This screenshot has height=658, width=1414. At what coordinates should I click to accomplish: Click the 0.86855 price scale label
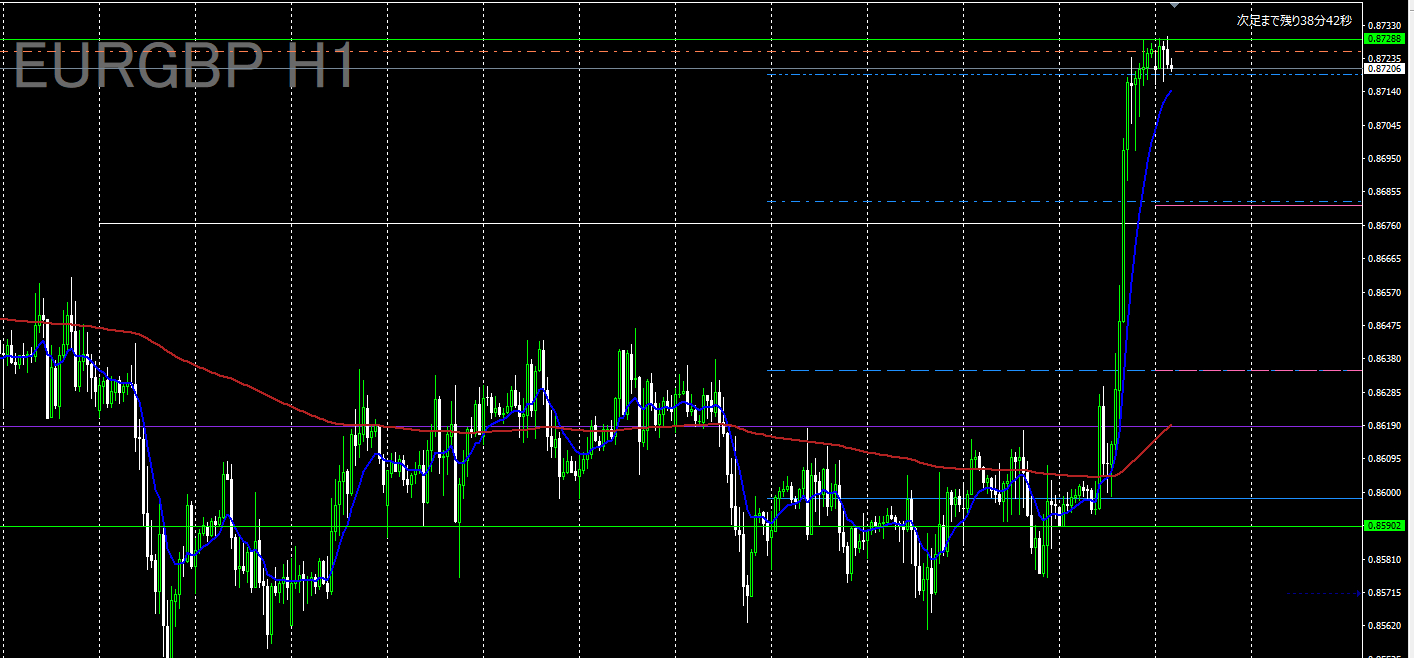1385,192
